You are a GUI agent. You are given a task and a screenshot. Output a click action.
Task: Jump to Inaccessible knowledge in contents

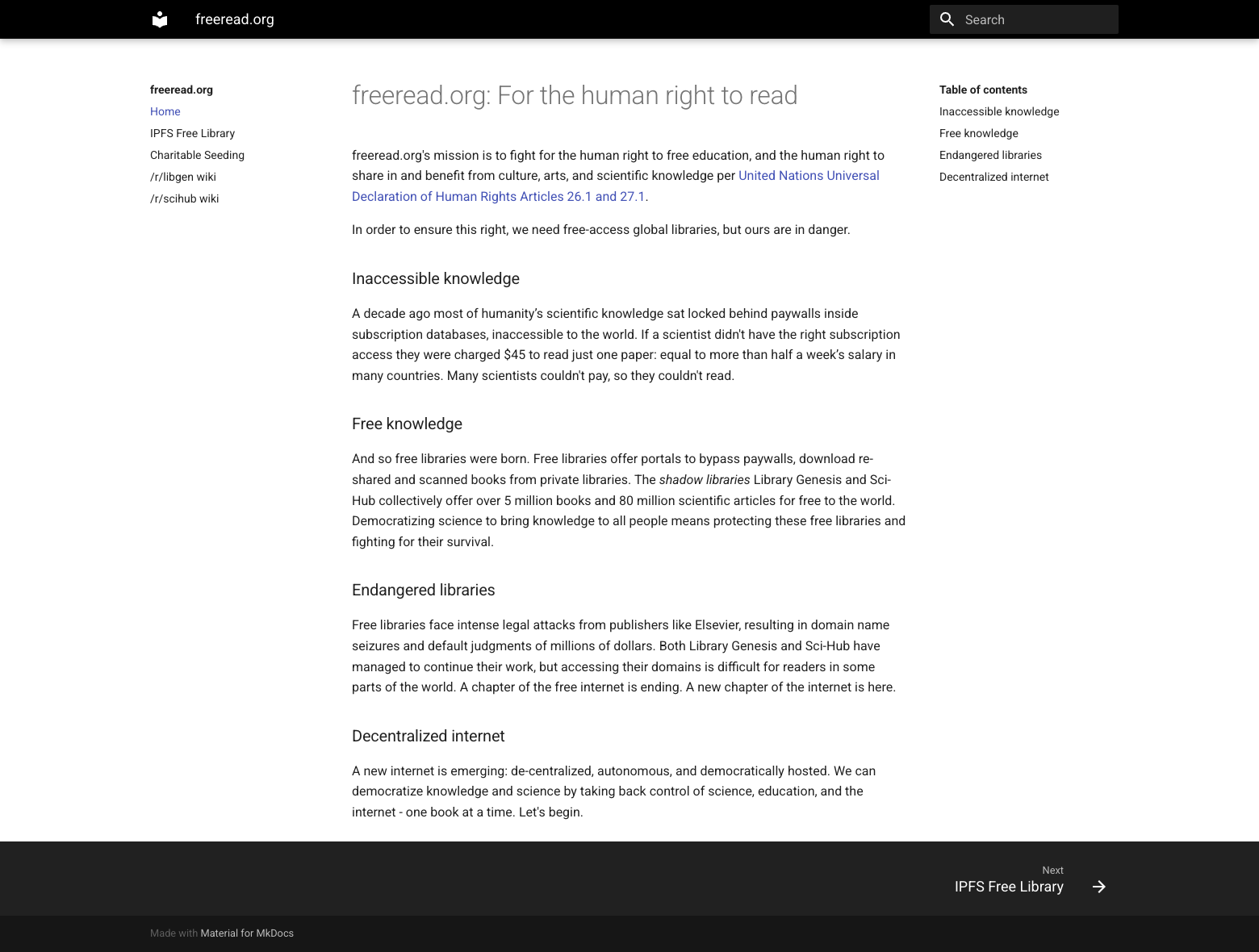pyautogui.click(x=999, y=111)
